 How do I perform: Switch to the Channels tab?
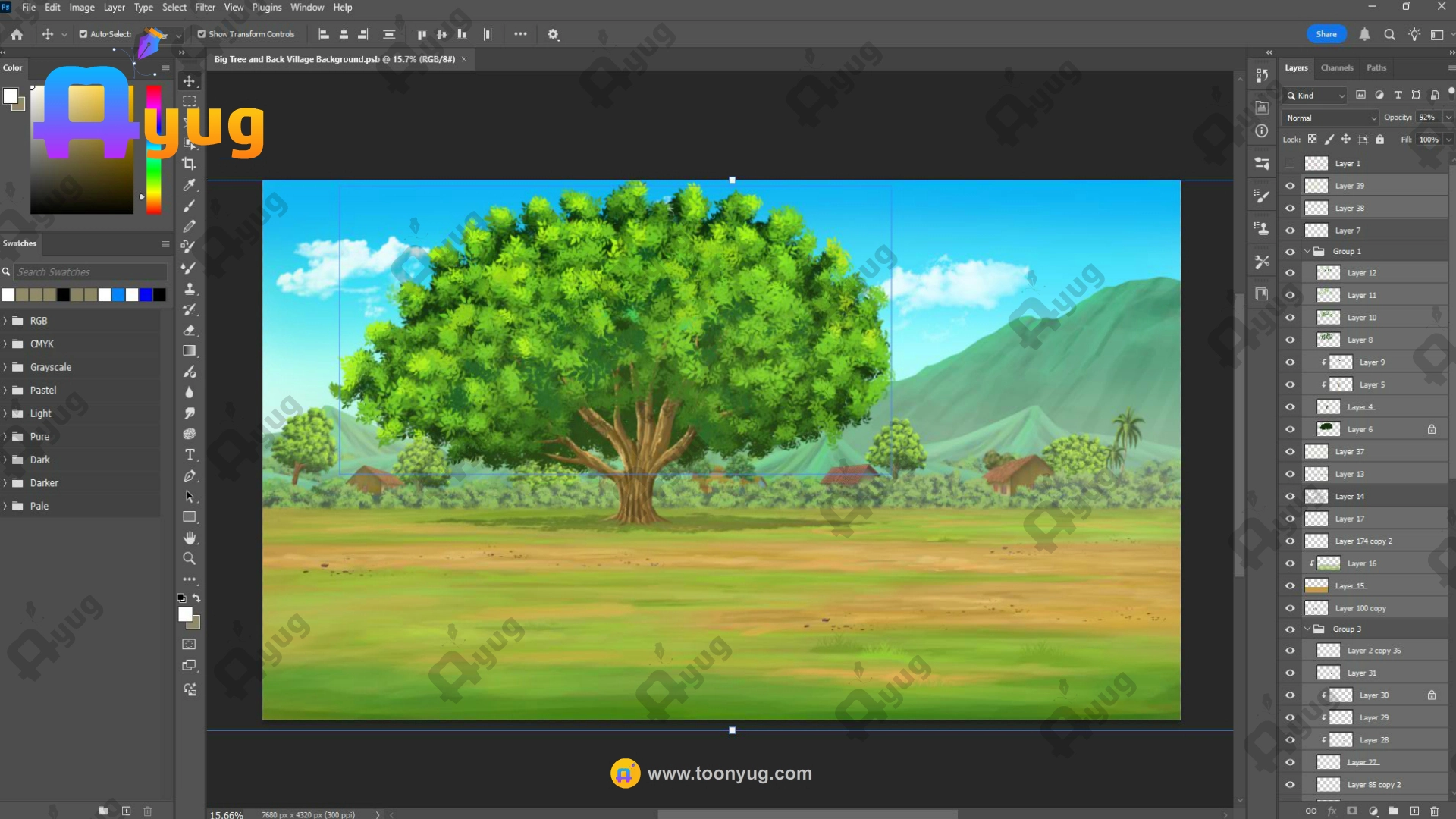[1336, 67]
